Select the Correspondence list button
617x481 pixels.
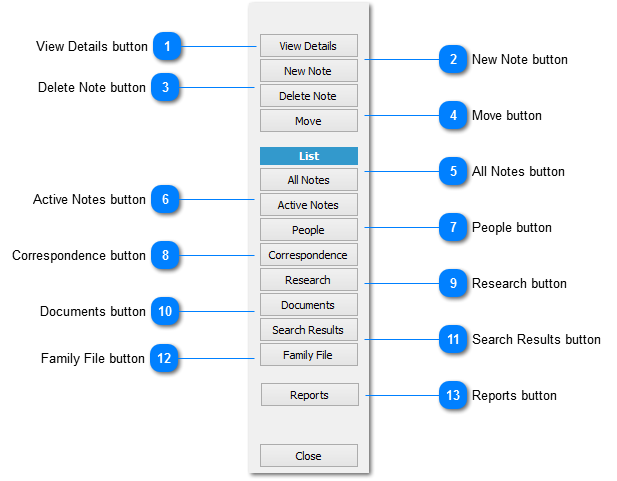click(308, 255)
